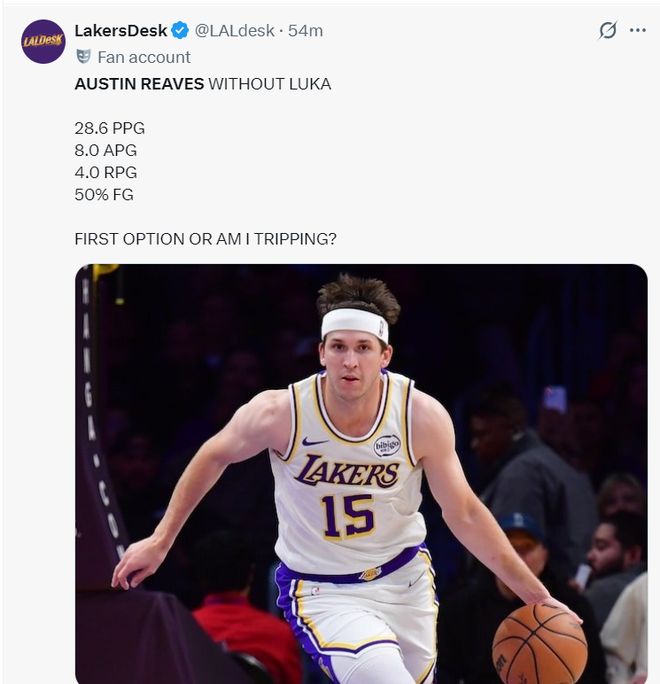Click the AUSTIN REAVES bold headline text

tap(139, 84)
